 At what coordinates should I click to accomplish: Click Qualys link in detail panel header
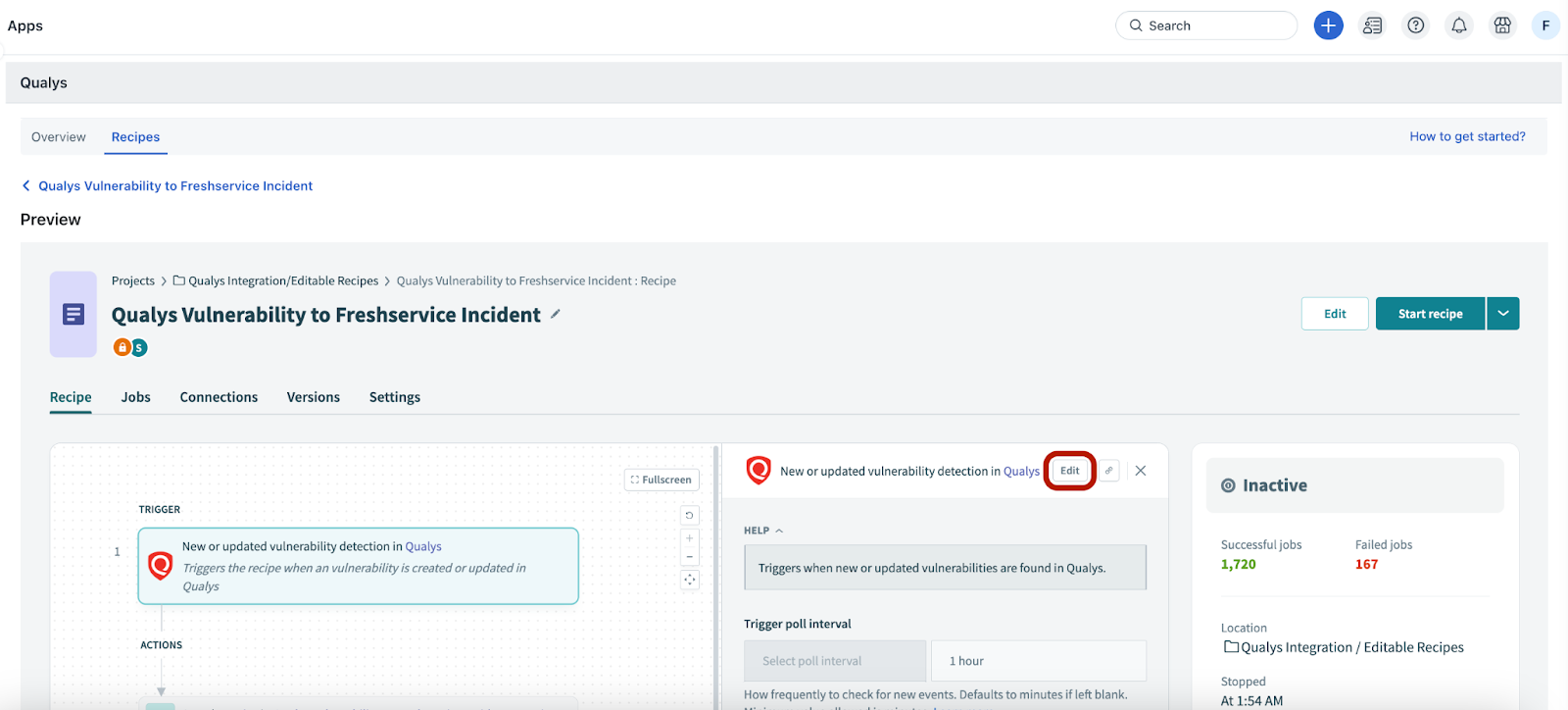(1021, 472)
